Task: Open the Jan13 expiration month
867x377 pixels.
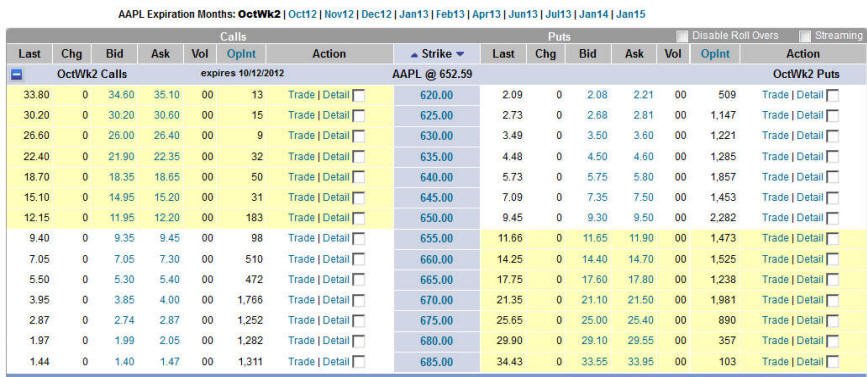Action: pyautogui.click(x=414, y=14)
